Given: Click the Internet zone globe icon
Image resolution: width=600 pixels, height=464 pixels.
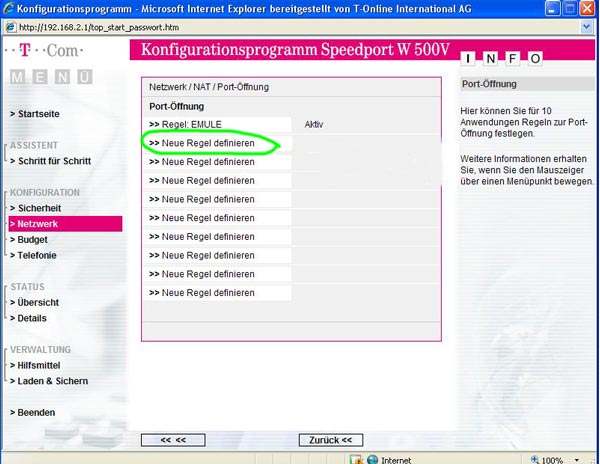Looking at the screenshot, I should (372, 459).
